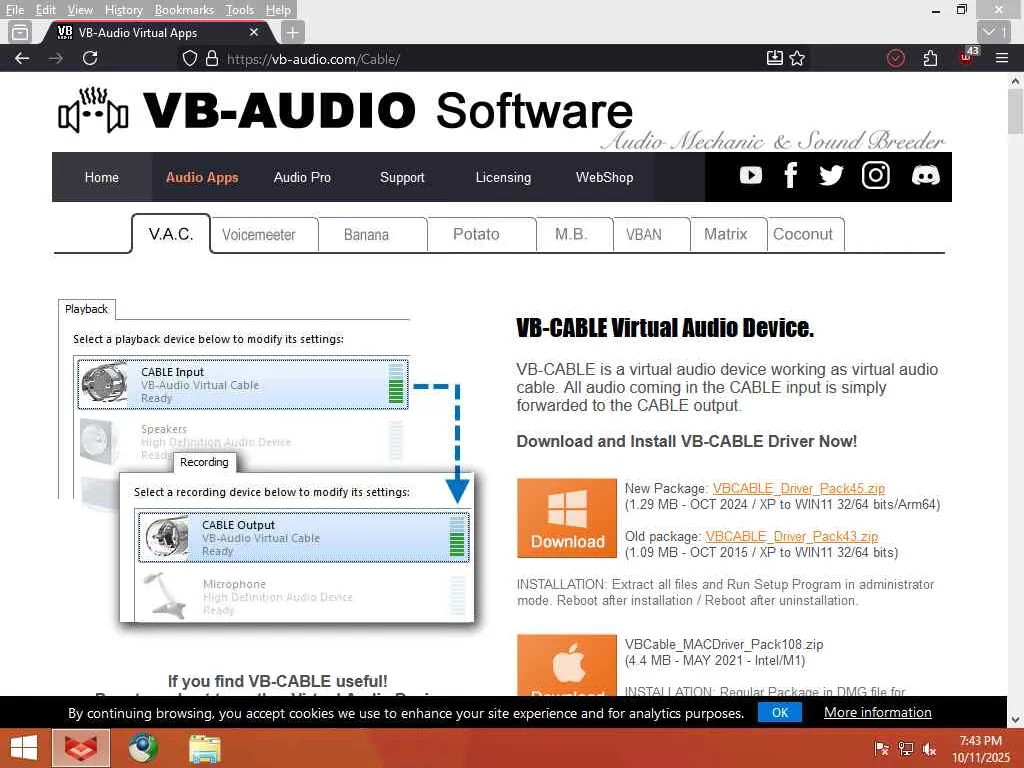Open the Firefox View sidebar icon
1024x768 pixels.
point(20,32)
